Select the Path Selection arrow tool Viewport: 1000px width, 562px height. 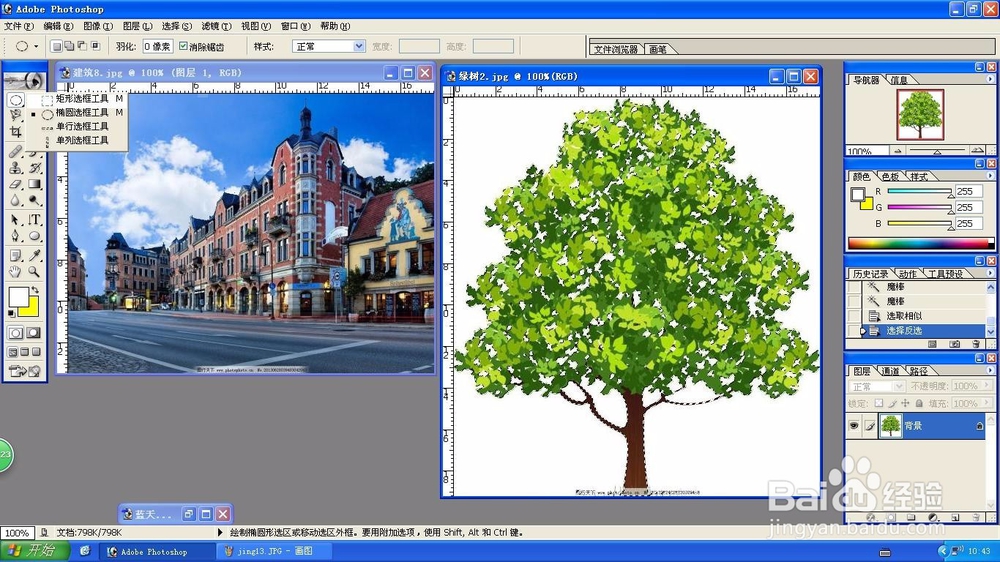15,219
